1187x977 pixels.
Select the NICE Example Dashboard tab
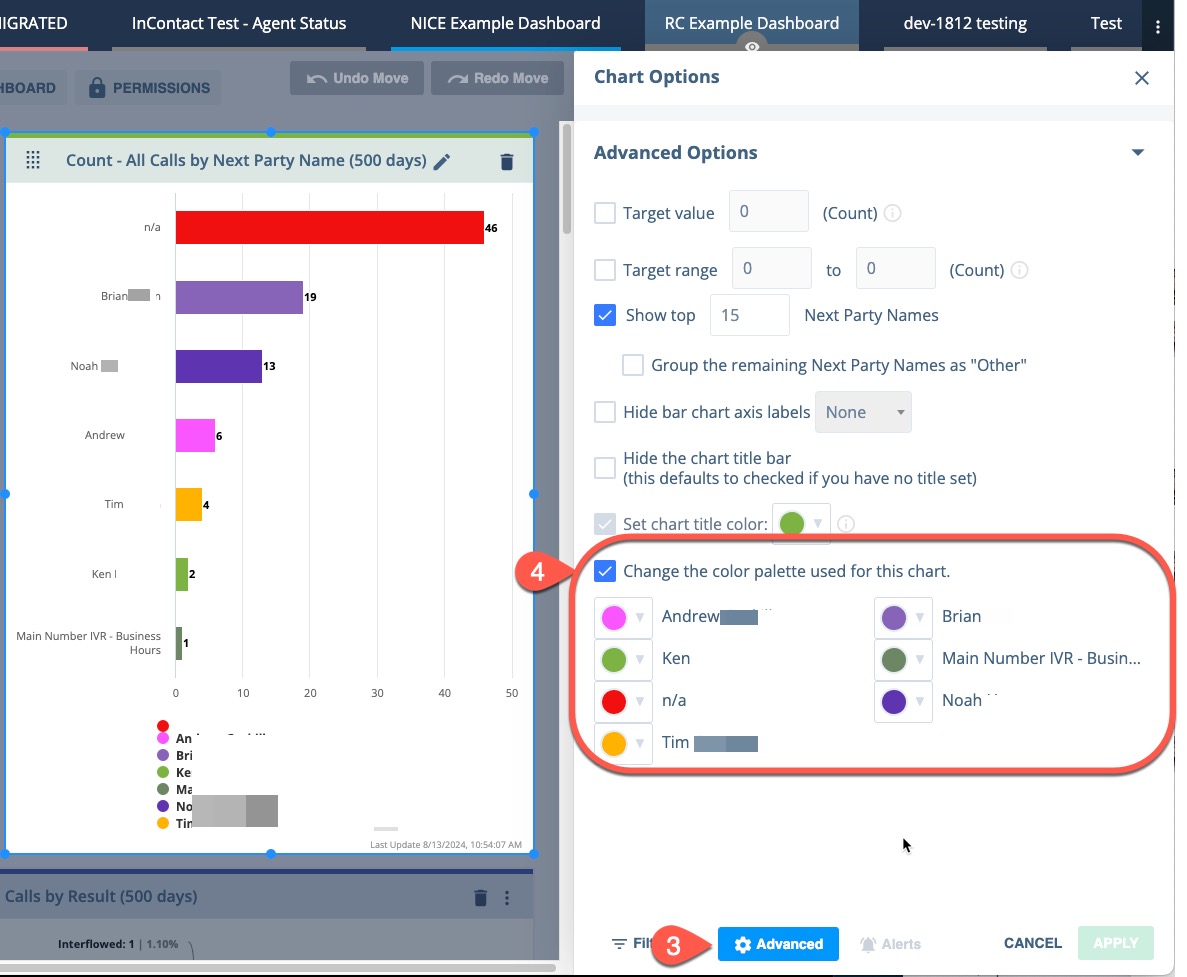click(x=504, y=22)
